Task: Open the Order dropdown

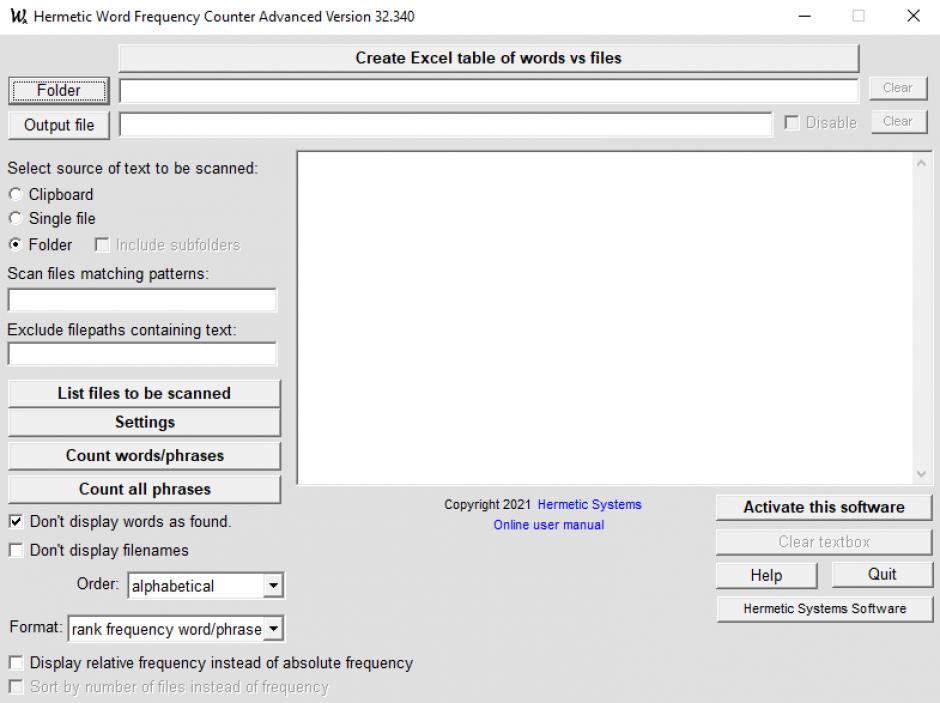Action: (x=273, y=586)
